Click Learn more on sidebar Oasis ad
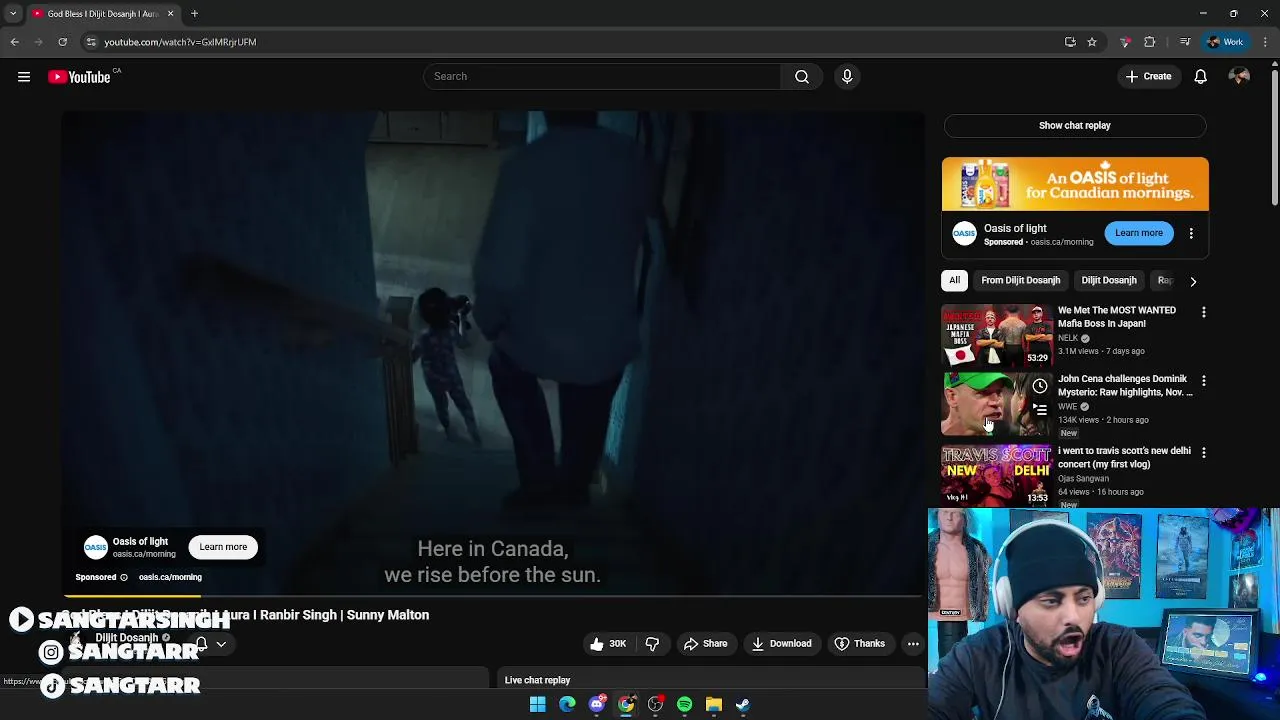 click(x=1139, y=233)
